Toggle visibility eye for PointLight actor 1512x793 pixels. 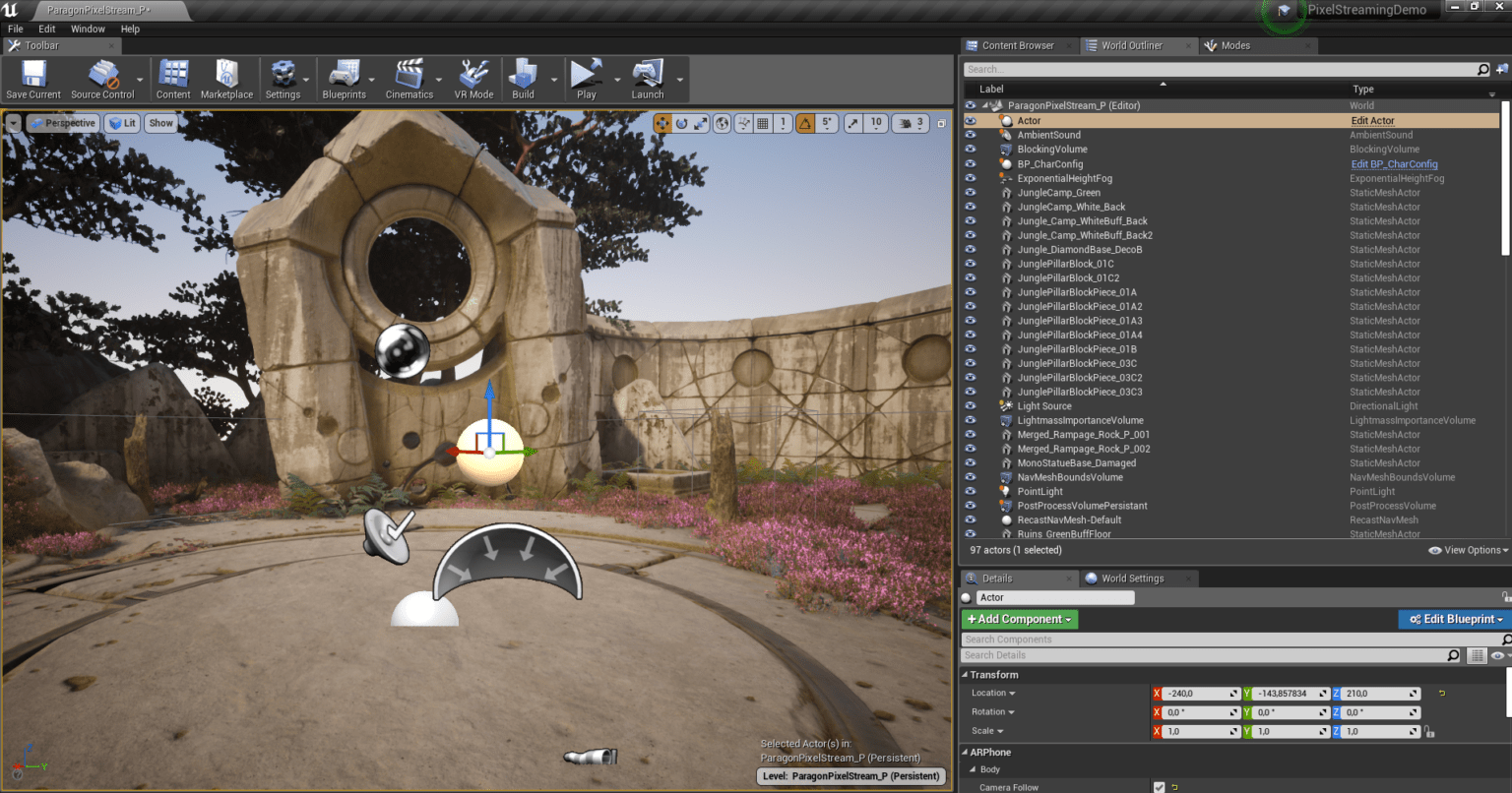(x=971, y=491)
